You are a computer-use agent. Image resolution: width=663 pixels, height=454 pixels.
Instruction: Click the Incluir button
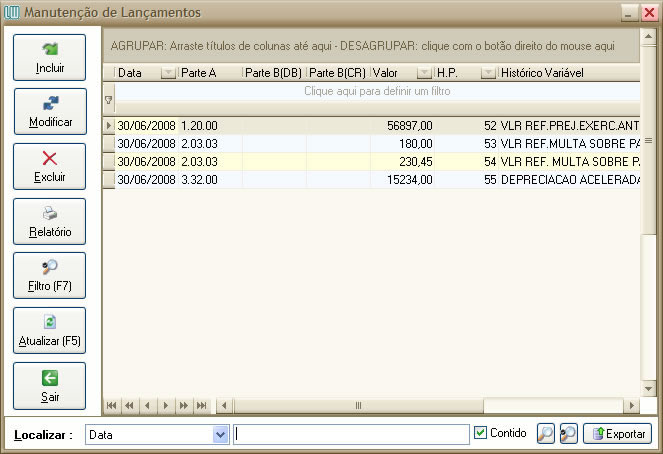tap(49, 57)
